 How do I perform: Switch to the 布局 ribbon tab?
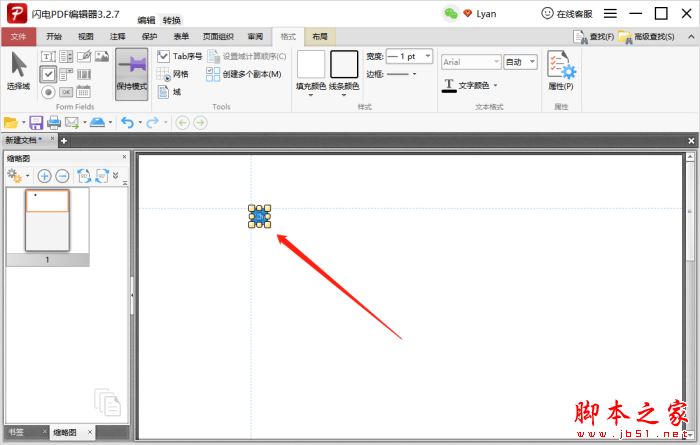point(320,37)
